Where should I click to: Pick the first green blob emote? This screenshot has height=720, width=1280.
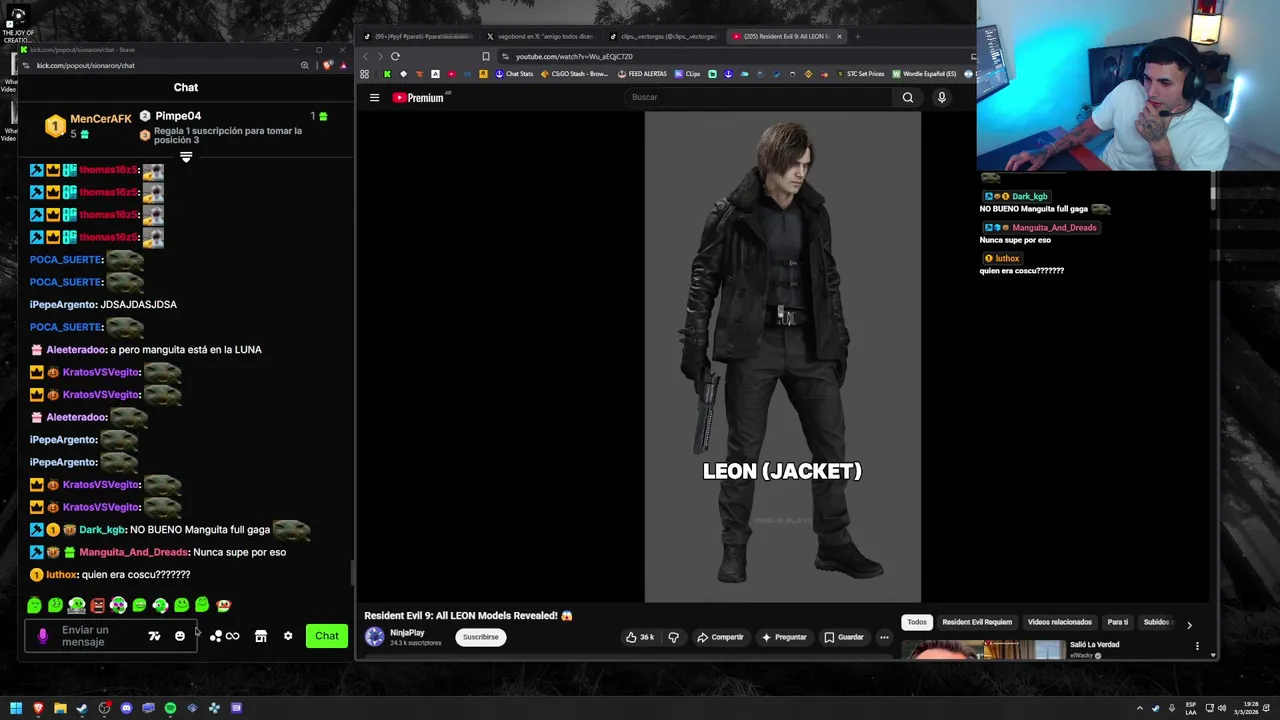(35, 605)
